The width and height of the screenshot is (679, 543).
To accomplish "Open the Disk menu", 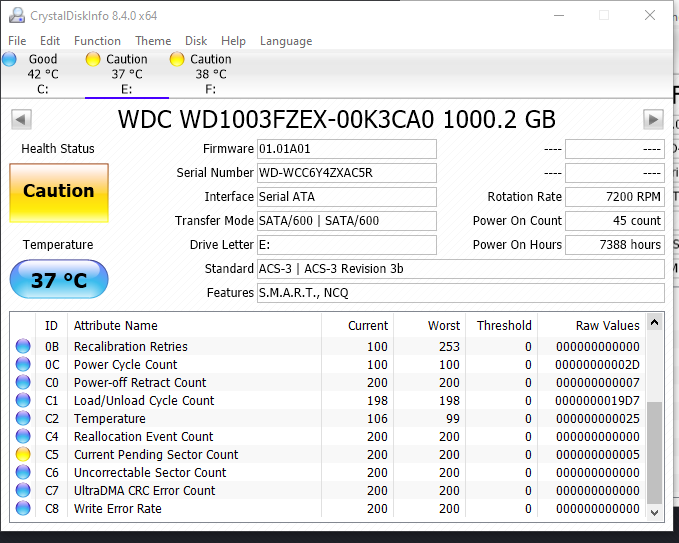I will coord(196,41).
